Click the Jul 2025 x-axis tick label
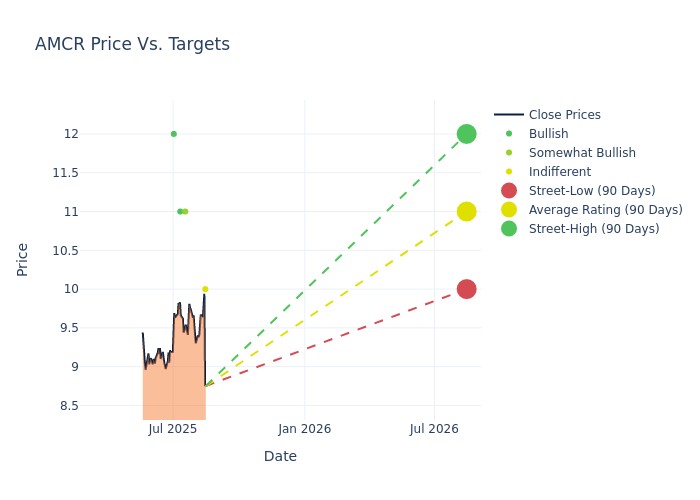The height and width of the screenshot is (500, 700). coord(173,429)
